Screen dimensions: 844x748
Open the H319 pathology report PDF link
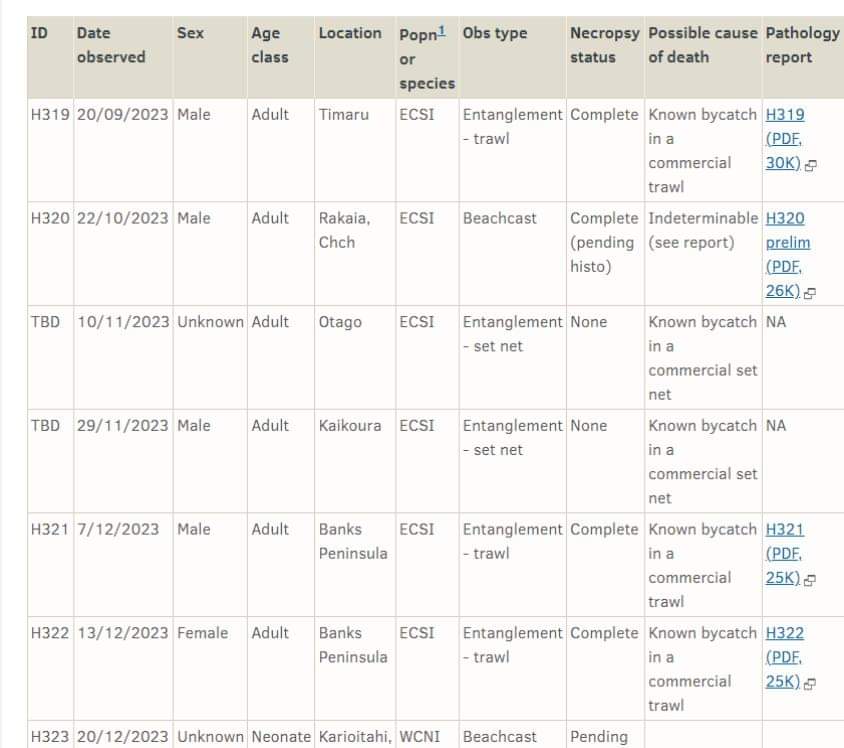[x=784, y=138]
